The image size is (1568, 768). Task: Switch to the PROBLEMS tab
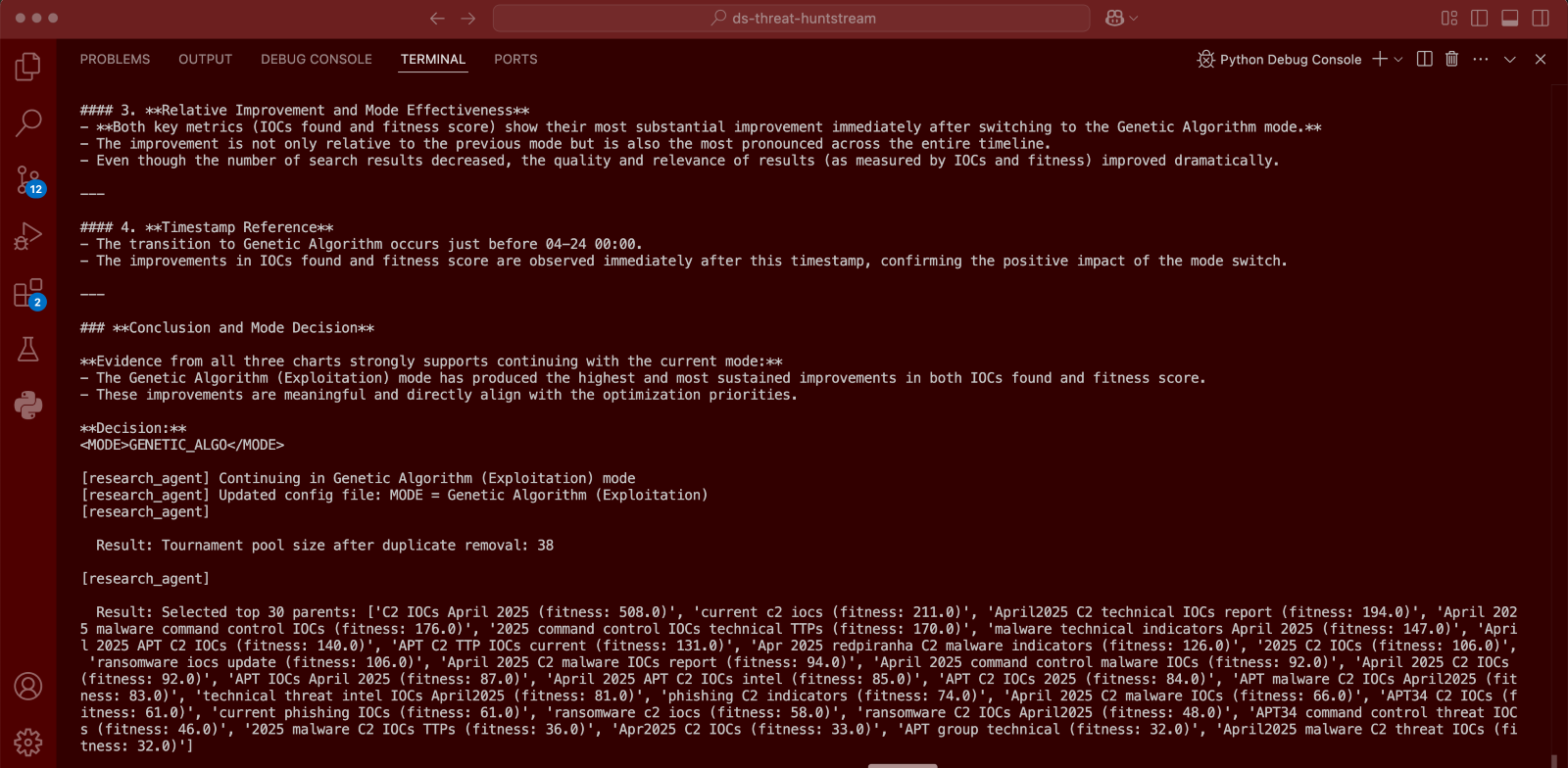point(115,59)
